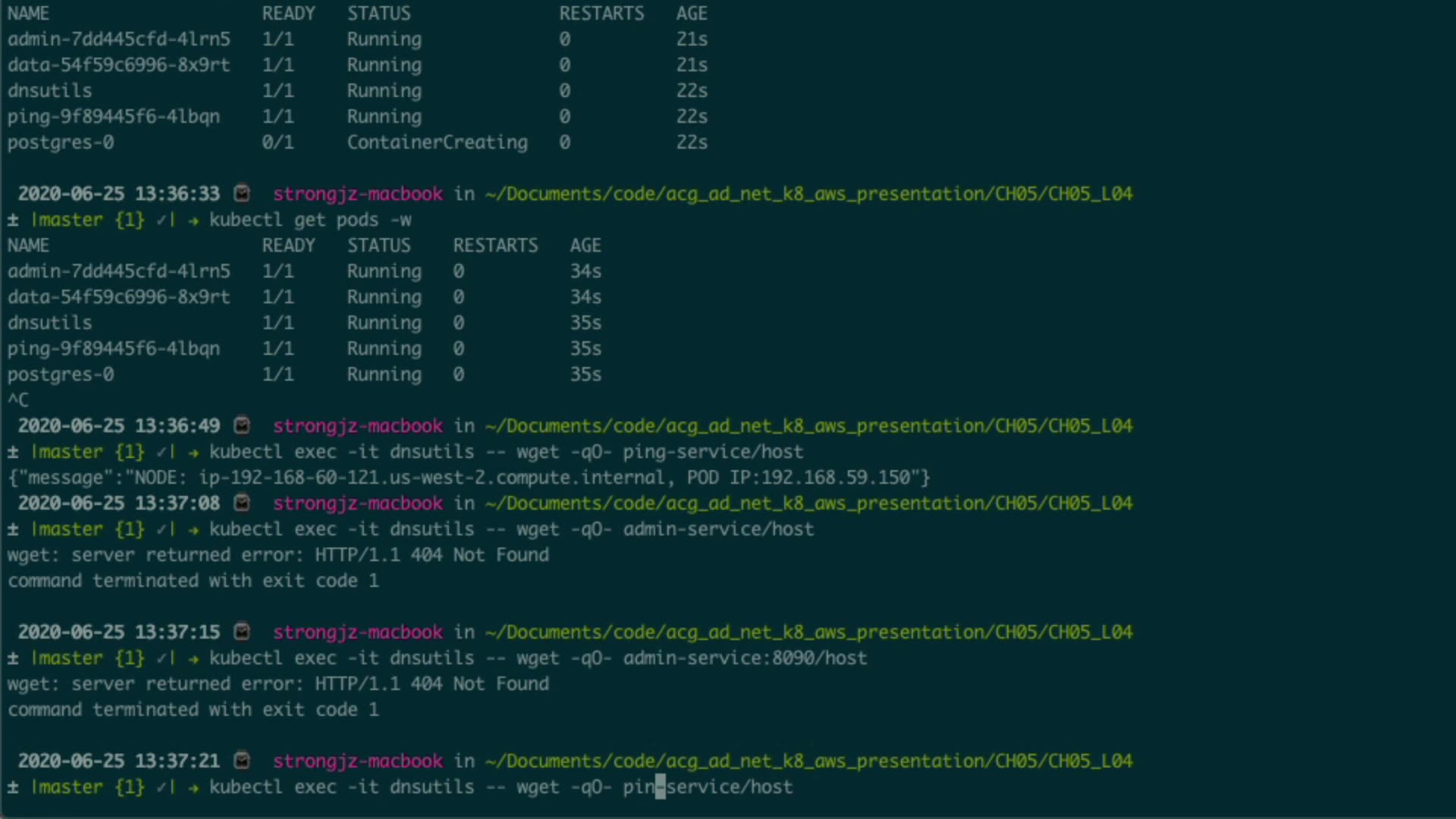
Task: Place cursor at text cursor block in 'ping-service/host'
Action: (x=660, y=787)
